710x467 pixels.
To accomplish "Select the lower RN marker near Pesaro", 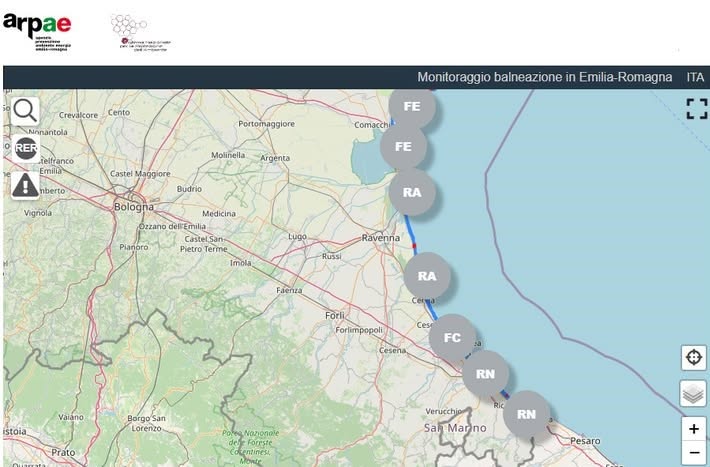I will (x=526, y=414).
